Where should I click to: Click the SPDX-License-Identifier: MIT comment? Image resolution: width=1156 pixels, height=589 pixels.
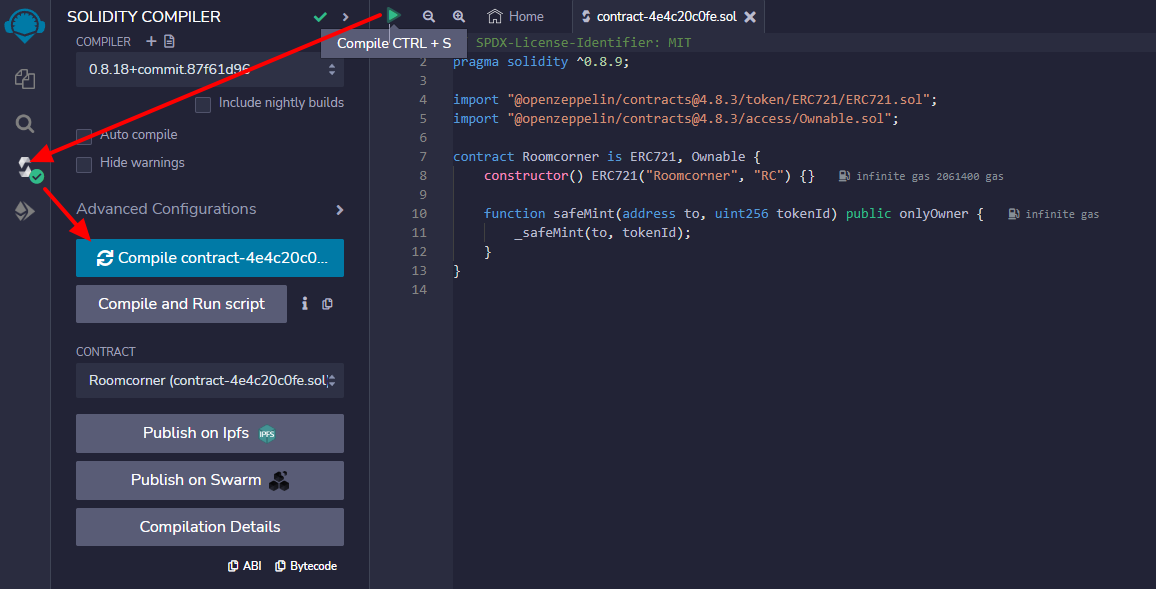tap(583, 43)
